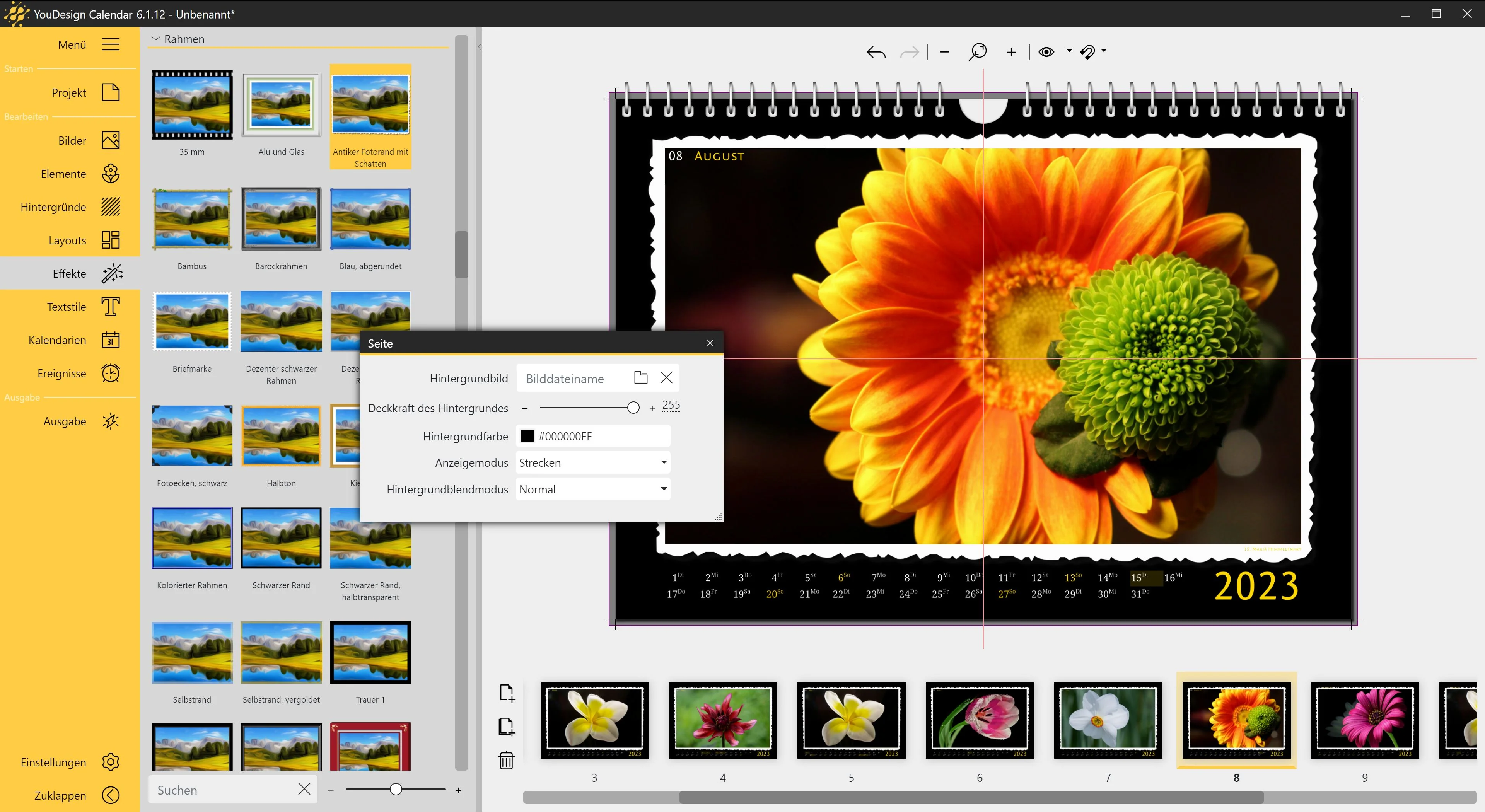1485x812 pixels.
Task: Toggle the eye view options icon
Action: pyautogui.click(x=1046, y=52)
